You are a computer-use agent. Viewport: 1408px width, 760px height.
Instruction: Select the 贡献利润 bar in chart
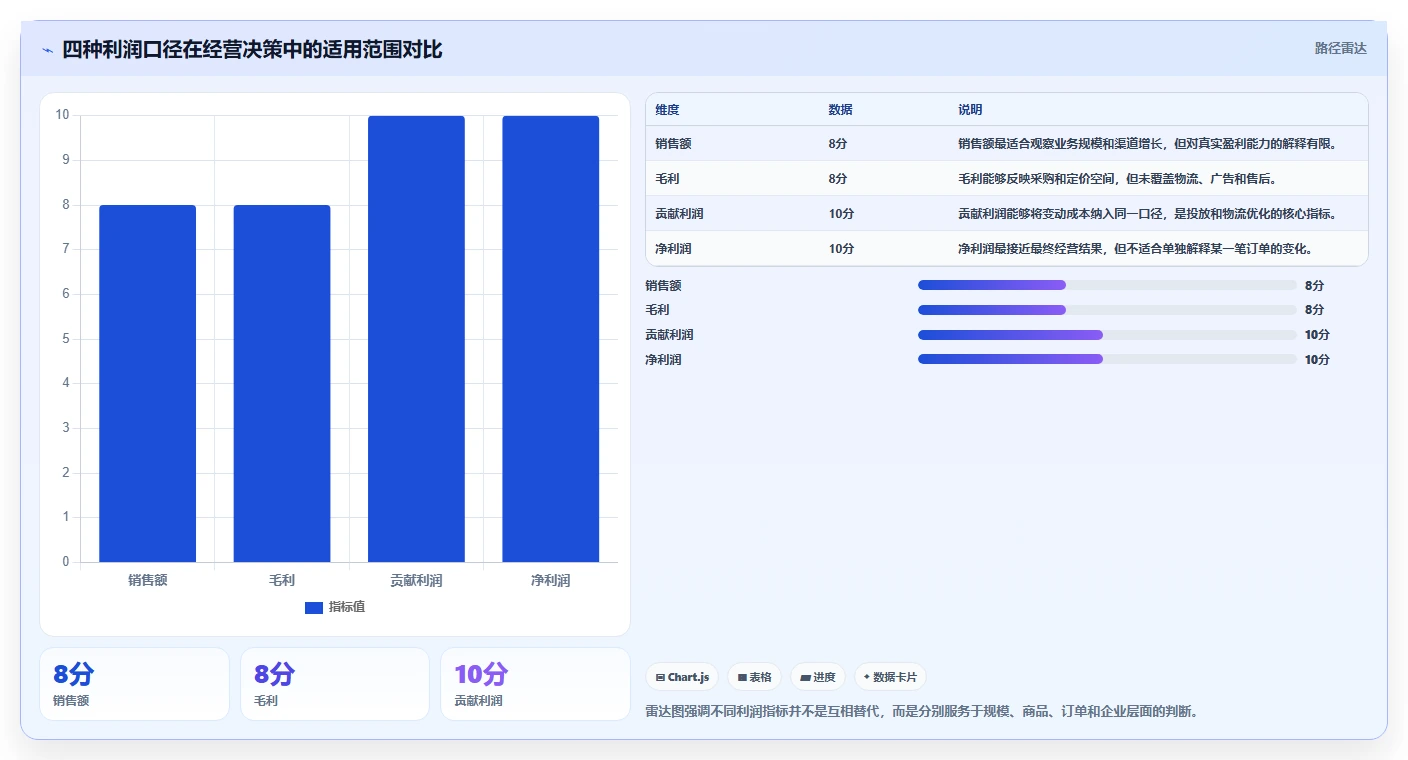tap(416, 339)
